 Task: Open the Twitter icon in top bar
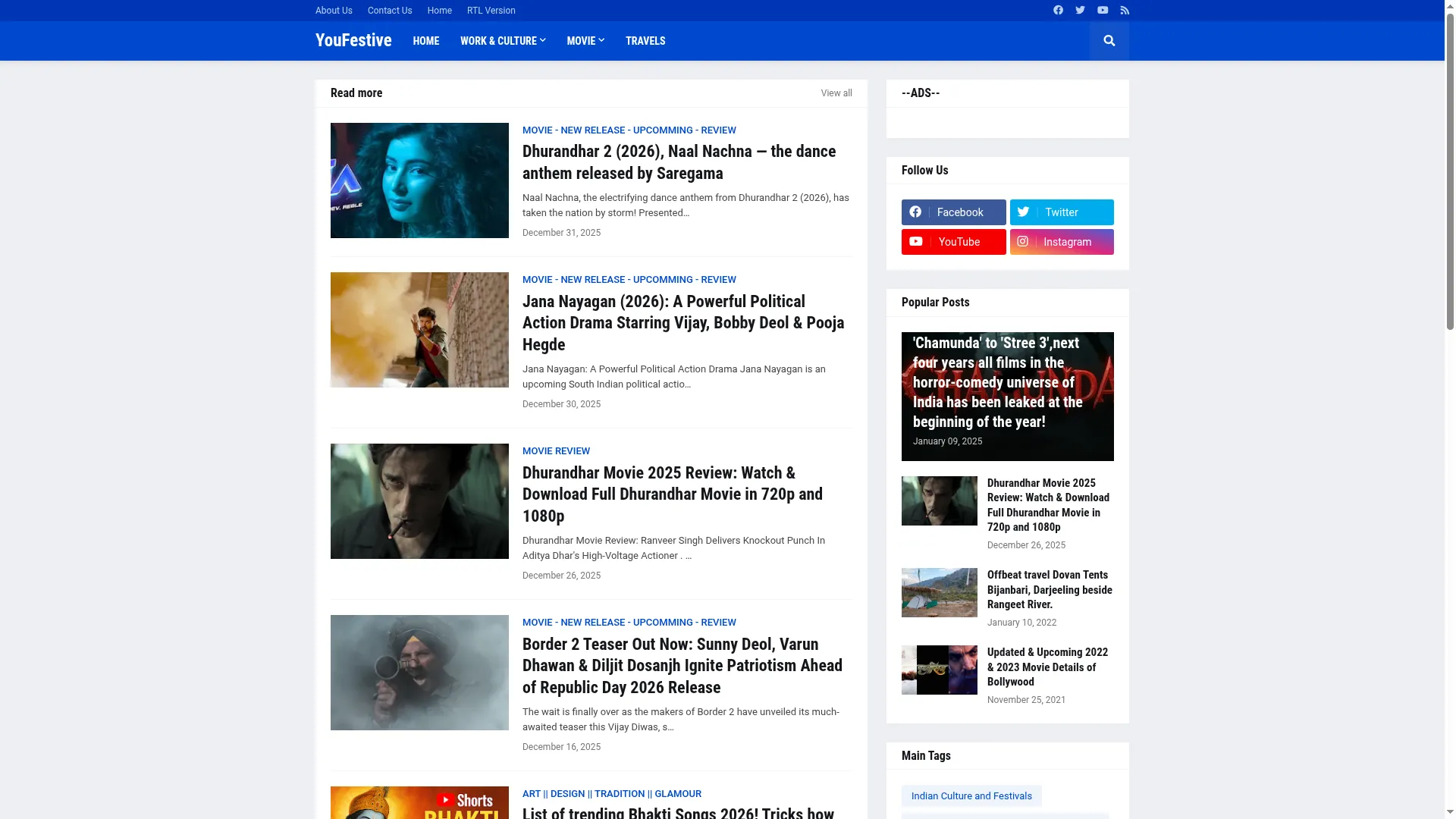tap(1080, 10)
